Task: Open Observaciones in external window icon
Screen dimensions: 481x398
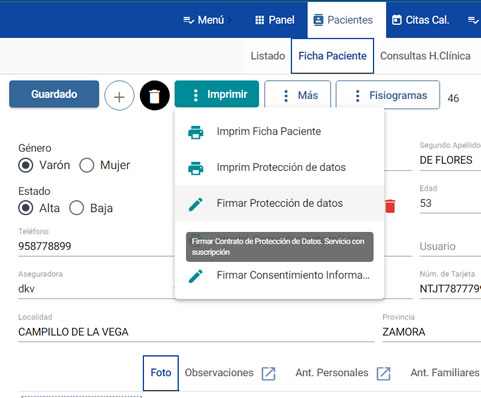Action: [x=268, y=373]
